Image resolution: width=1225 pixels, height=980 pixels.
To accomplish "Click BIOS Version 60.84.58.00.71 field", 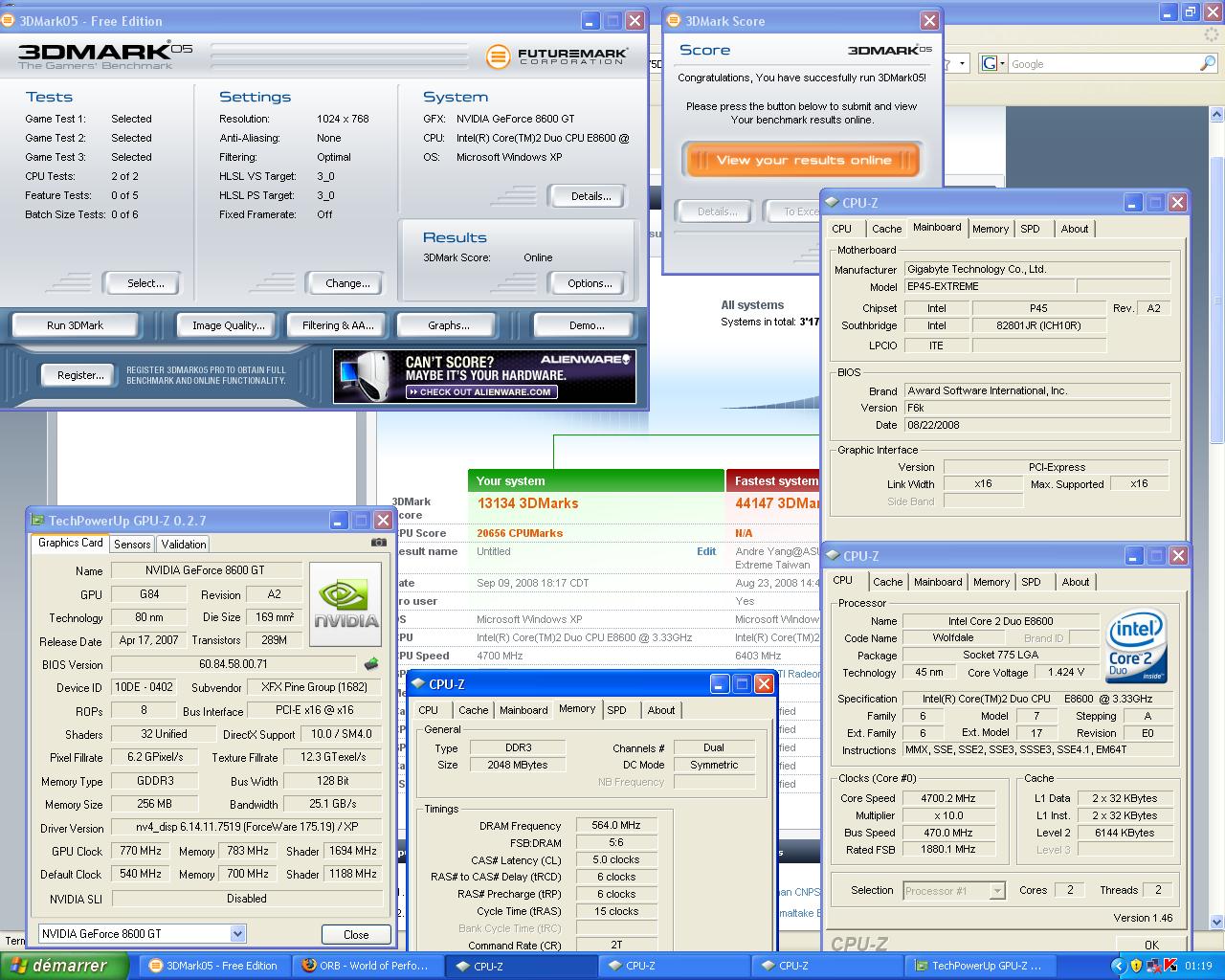I will (x=235, y=664).
